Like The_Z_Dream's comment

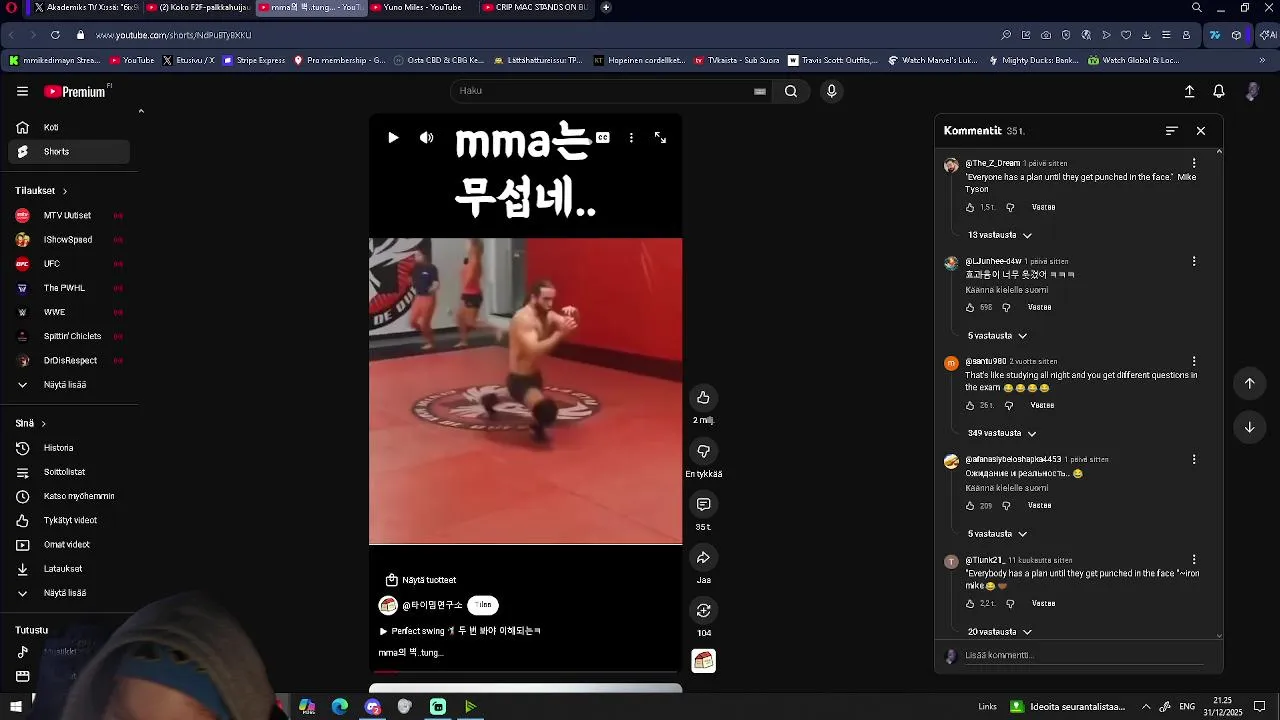click(970, 207)
